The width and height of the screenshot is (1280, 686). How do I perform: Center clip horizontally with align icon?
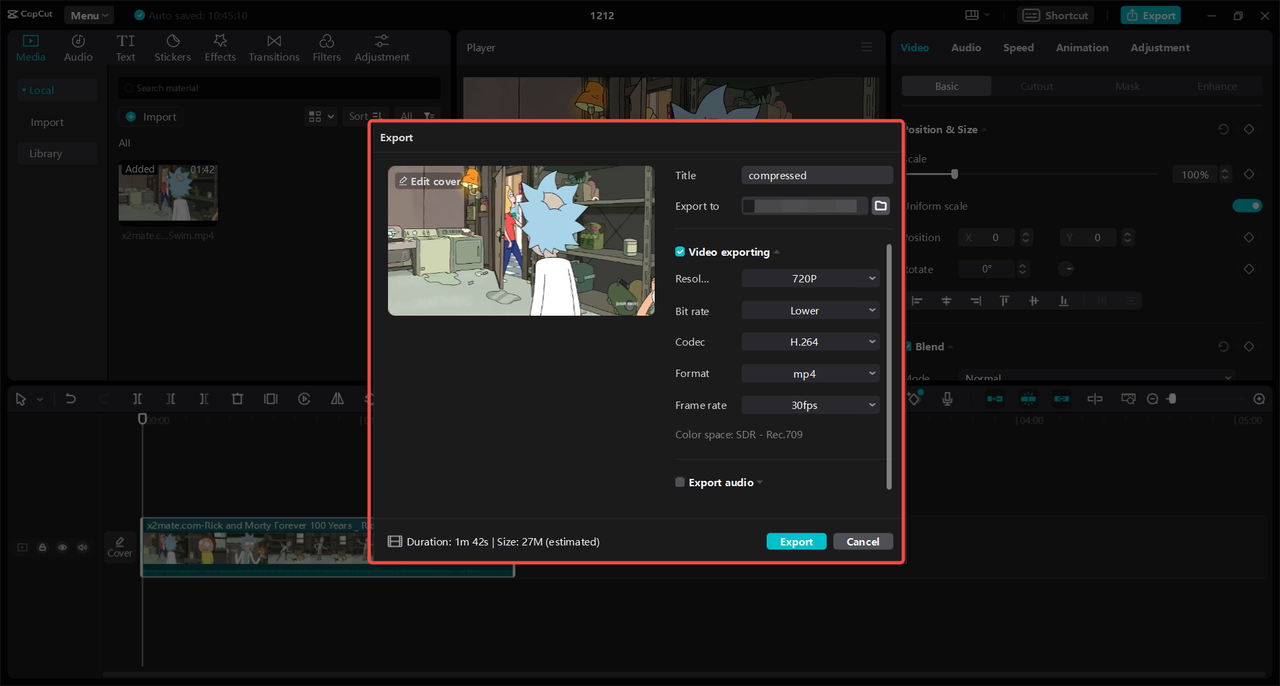(945, 301)
